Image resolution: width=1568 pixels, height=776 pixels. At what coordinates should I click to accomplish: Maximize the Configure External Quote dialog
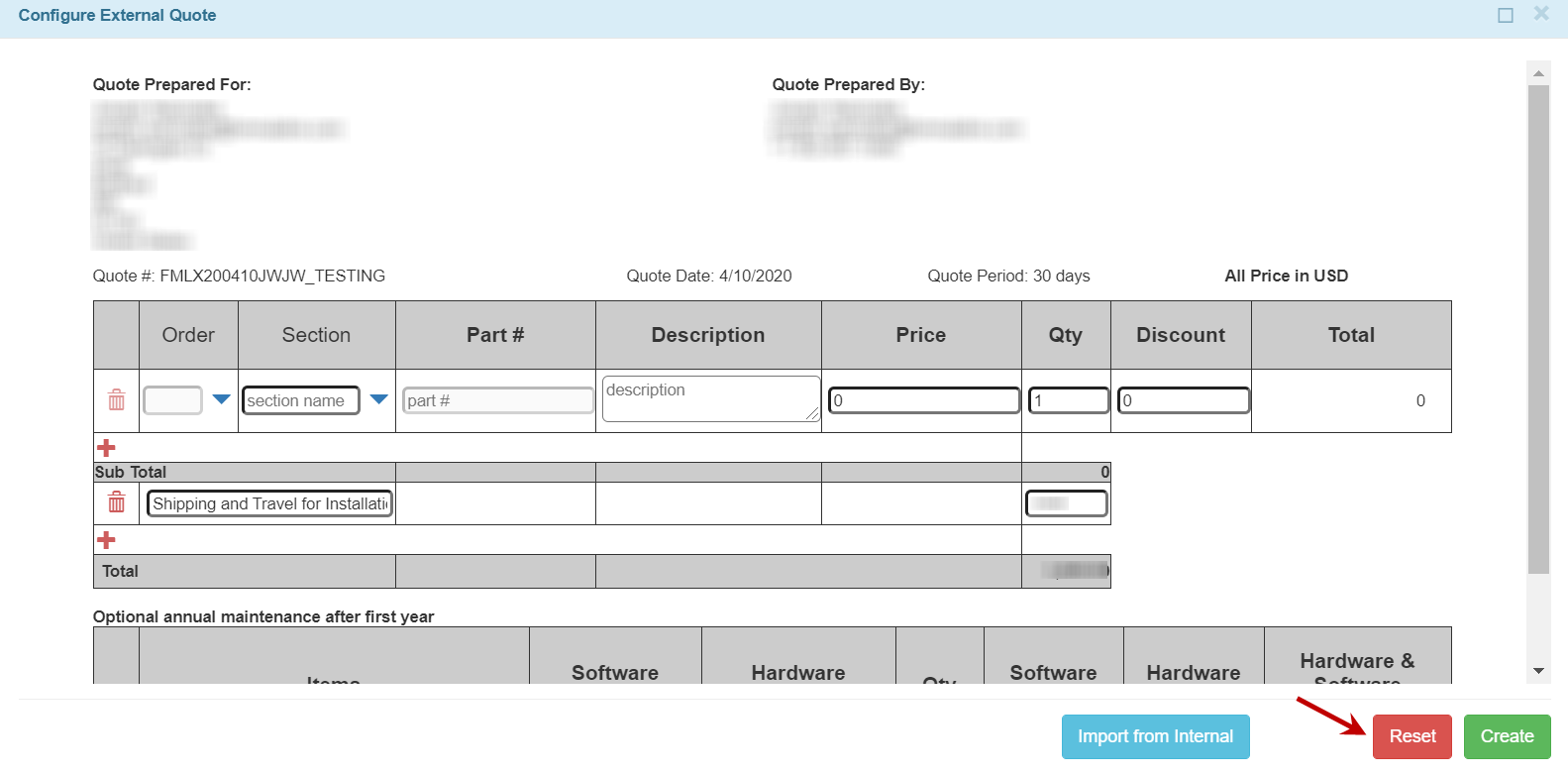[1506, 15]
